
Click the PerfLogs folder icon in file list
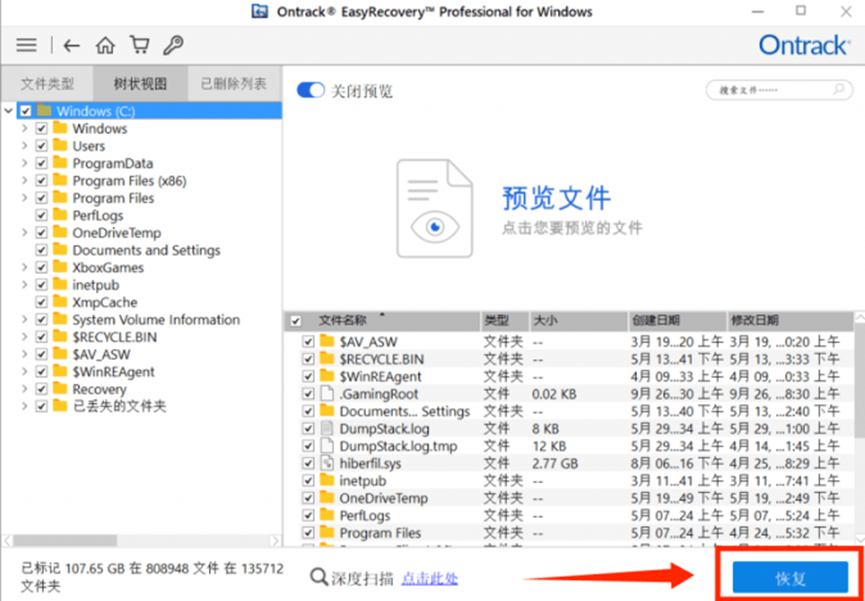coord(328,515)
